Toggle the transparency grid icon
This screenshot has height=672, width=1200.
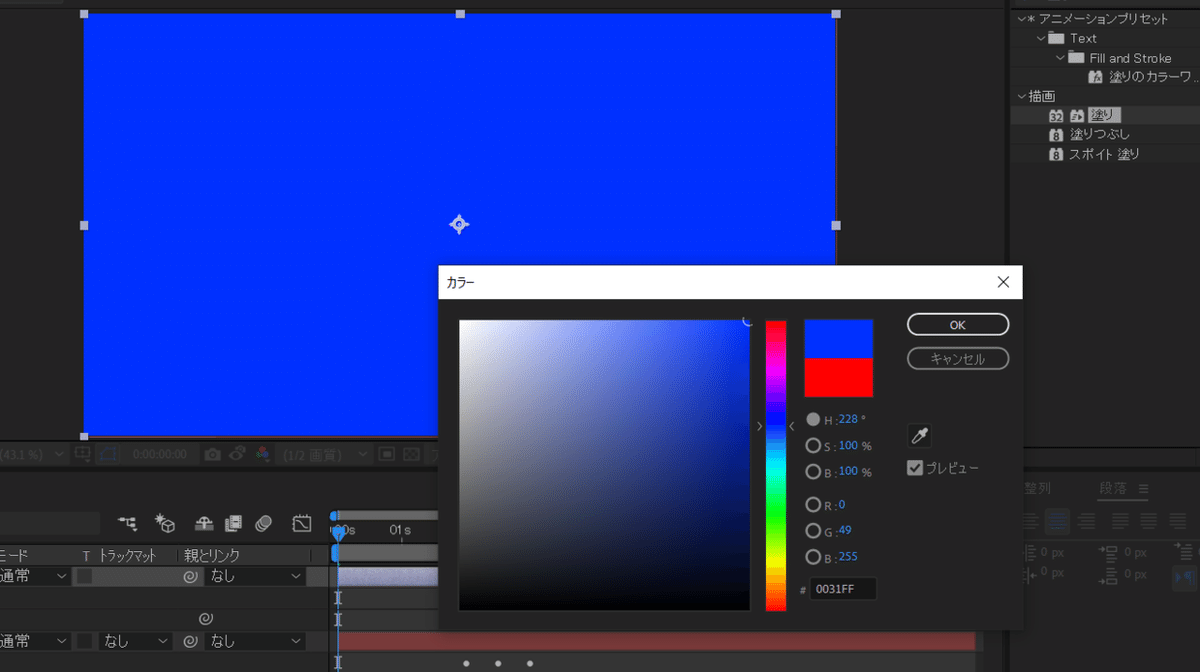[411, 454]
